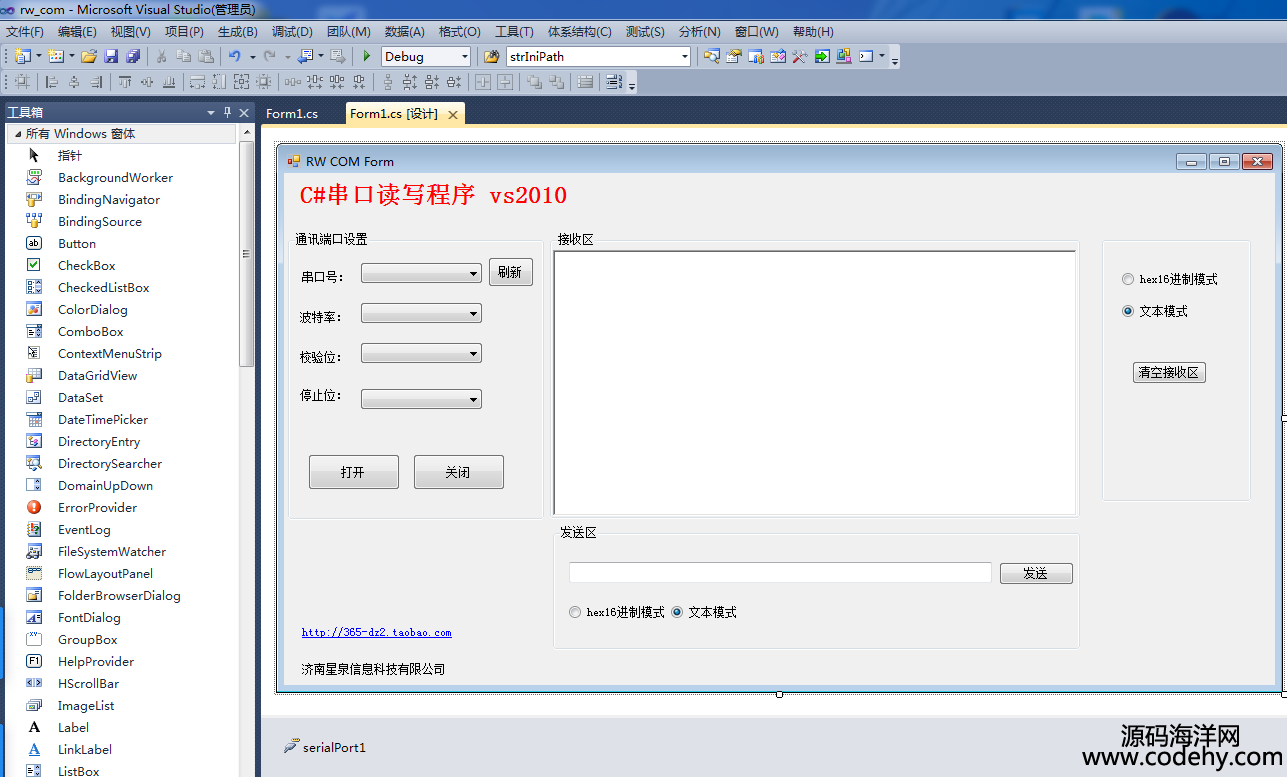Pick the ComboBox control in the toolbox
Screen dimensions: 1287x777
click(x=90, y=332)
